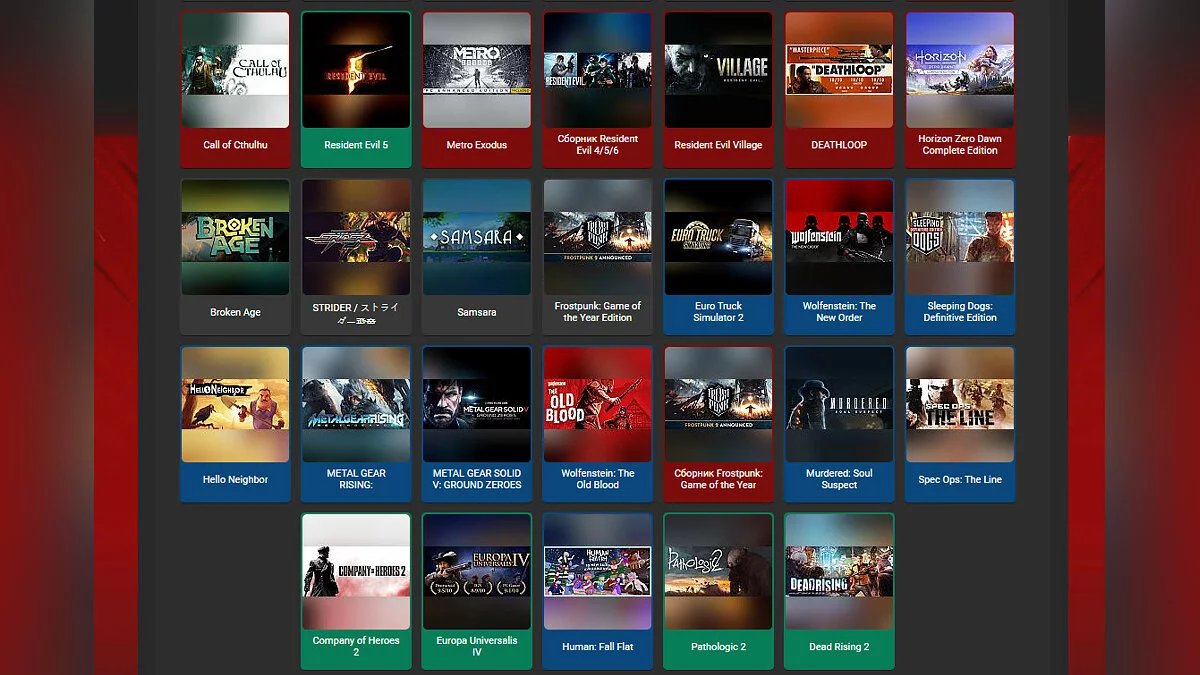Select the Metro Exodus cover art

click(x=477, y=70)
